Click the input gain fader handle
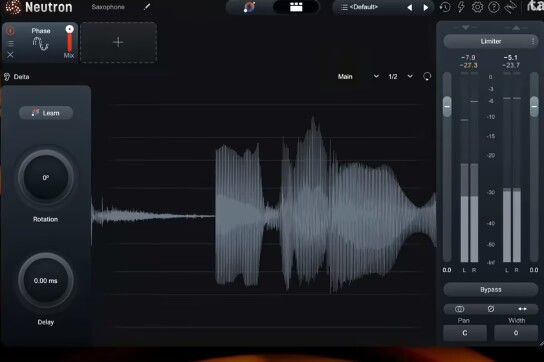 [x=447, y=106]
